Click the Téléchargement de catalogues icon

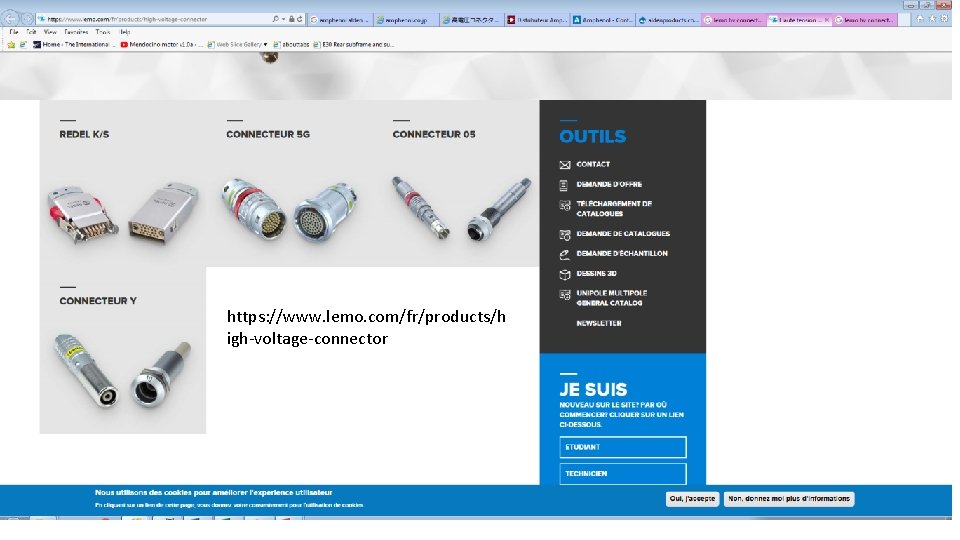(x=564, y=206)
